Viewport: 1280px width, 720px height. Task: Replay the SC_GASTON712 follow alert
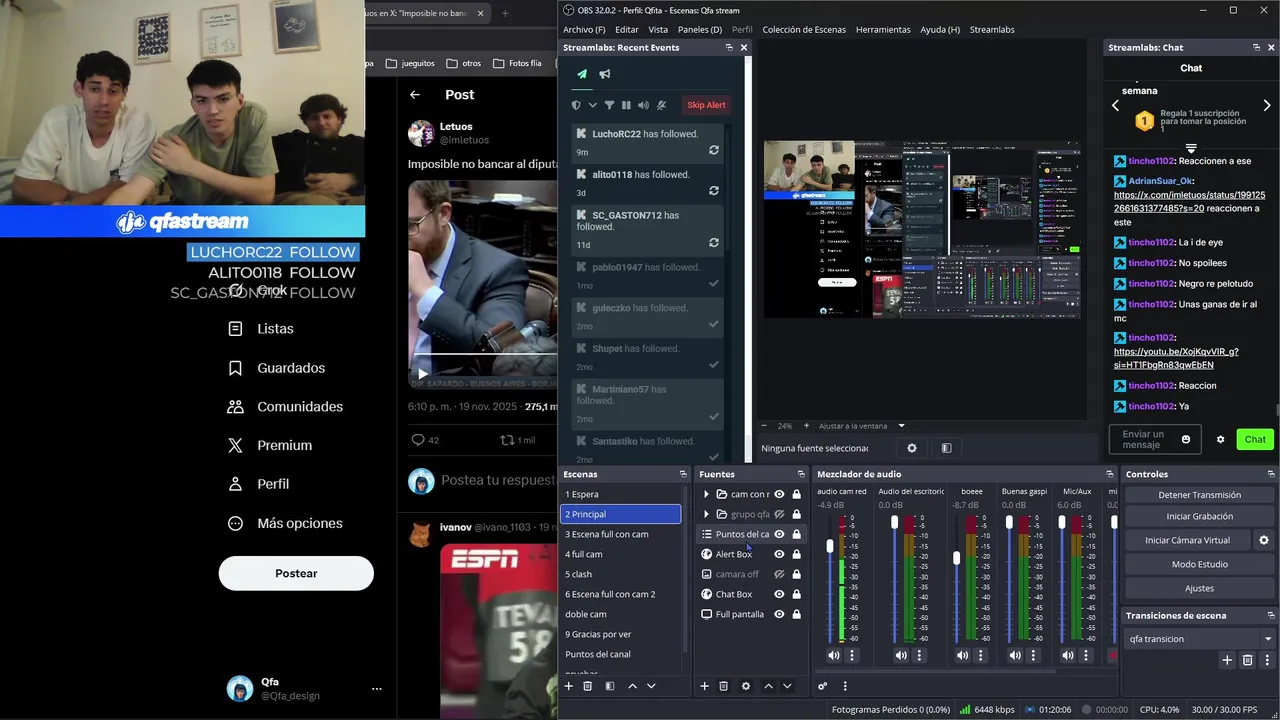(x=714, y=242)
